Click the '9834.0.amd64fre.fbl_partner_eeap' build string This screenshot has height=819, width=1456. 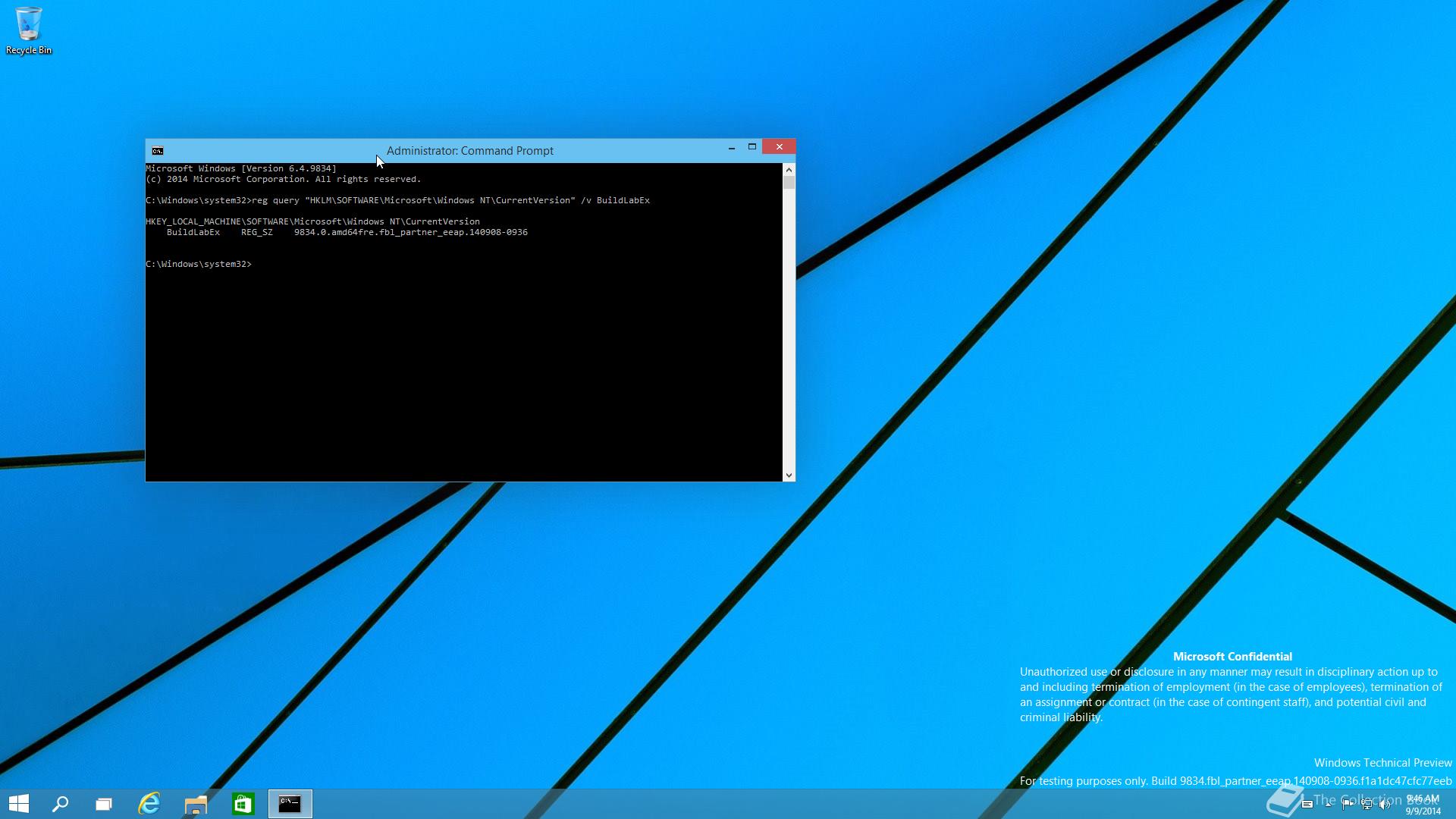[x=411, y=232]
